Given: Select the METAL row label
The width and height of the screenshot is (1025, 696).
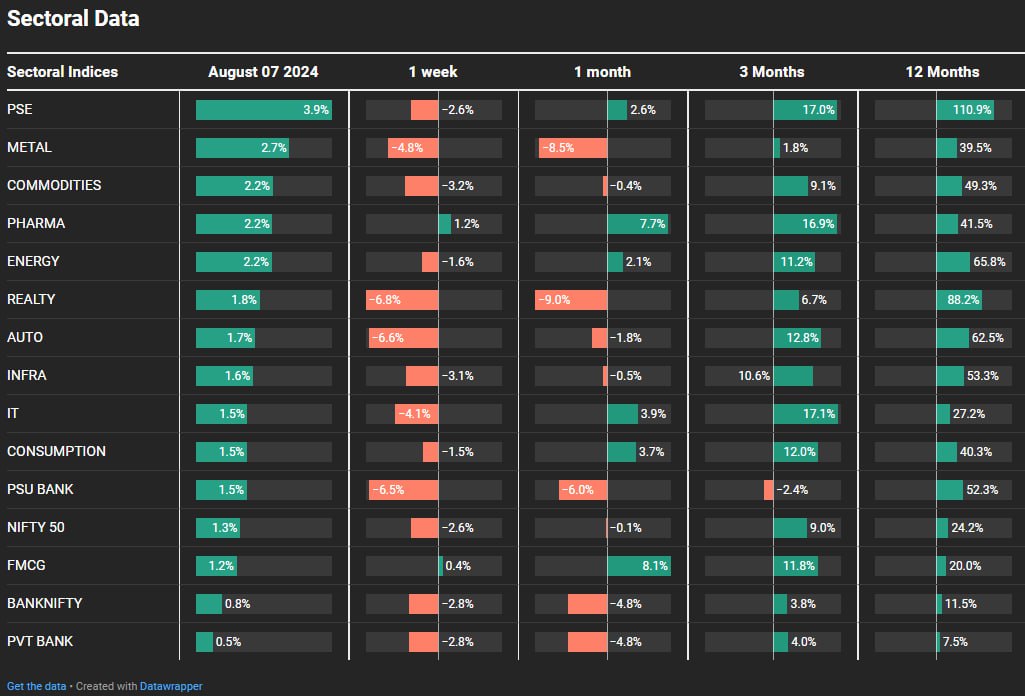Looking at the screenshot, I should [x=29, y=148].
